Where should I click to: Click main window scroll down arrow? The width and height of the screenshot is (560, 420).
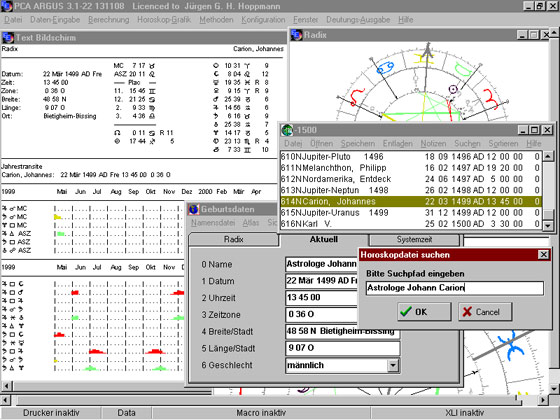554,389
